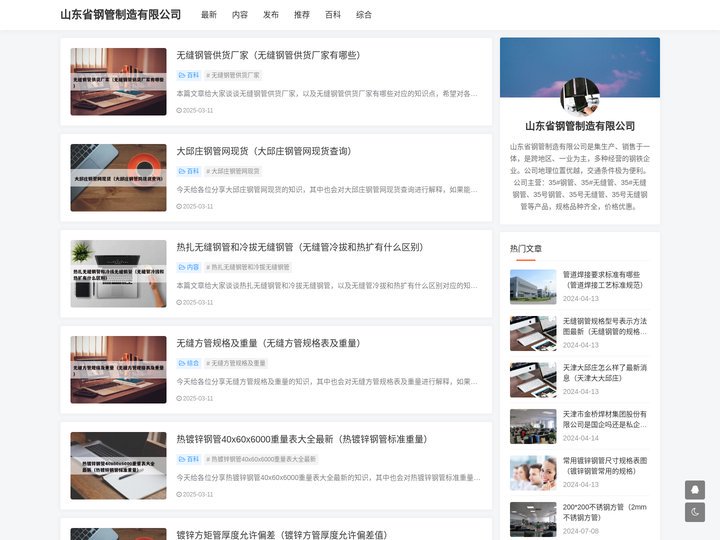
Task: Click hashtag #大邱庄钢管网现货
Action: (233, 171)
